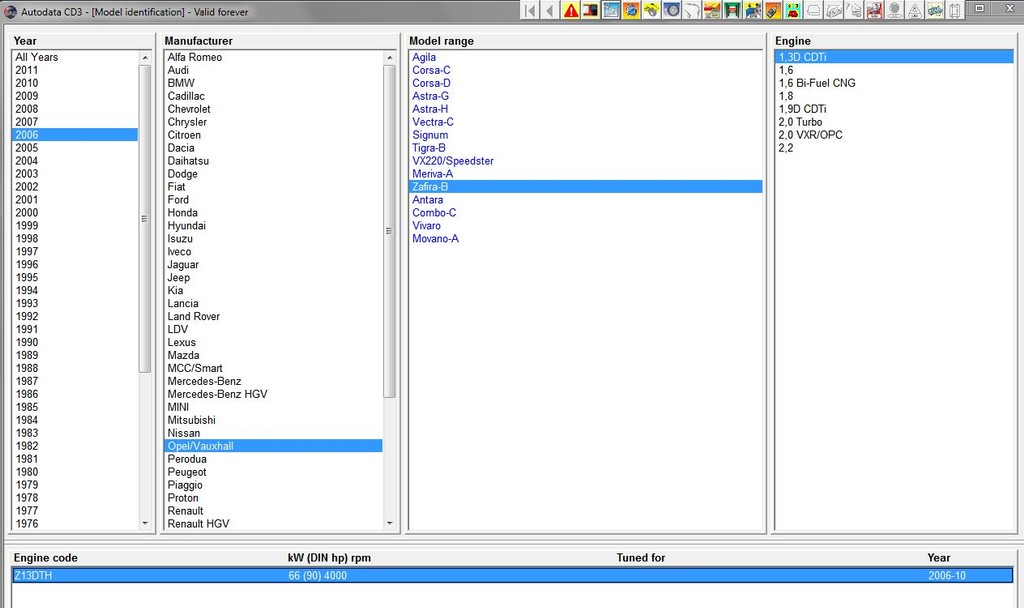1024x608 pixels.
Task: Click the jump-to-first arrow icon in toolbar
Action: pos(530,10)
